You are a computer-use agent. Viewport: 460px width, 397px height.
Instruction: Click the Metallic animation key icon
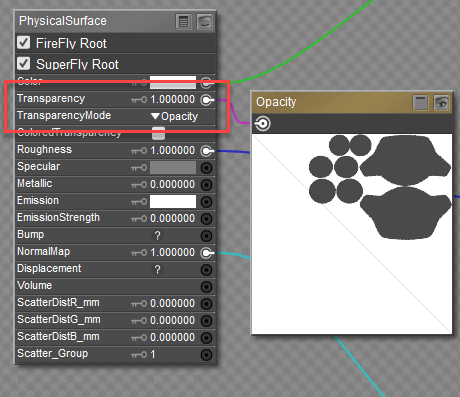pyautogui.click(x=139, y=185)
